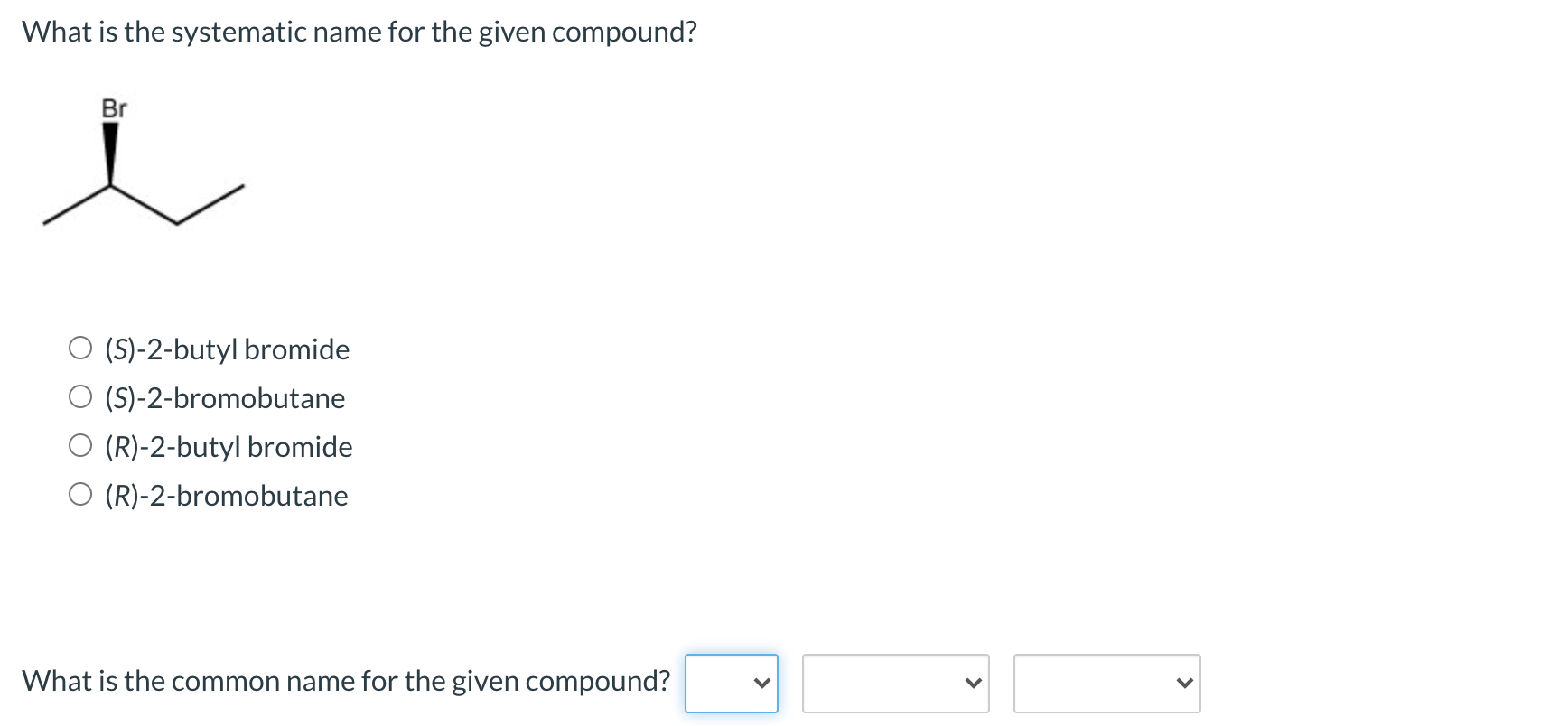The width and height of the screenshot is (1568, 726).
Task: Open the first dropdown after the common name question
Action: (x=732, y=684)
